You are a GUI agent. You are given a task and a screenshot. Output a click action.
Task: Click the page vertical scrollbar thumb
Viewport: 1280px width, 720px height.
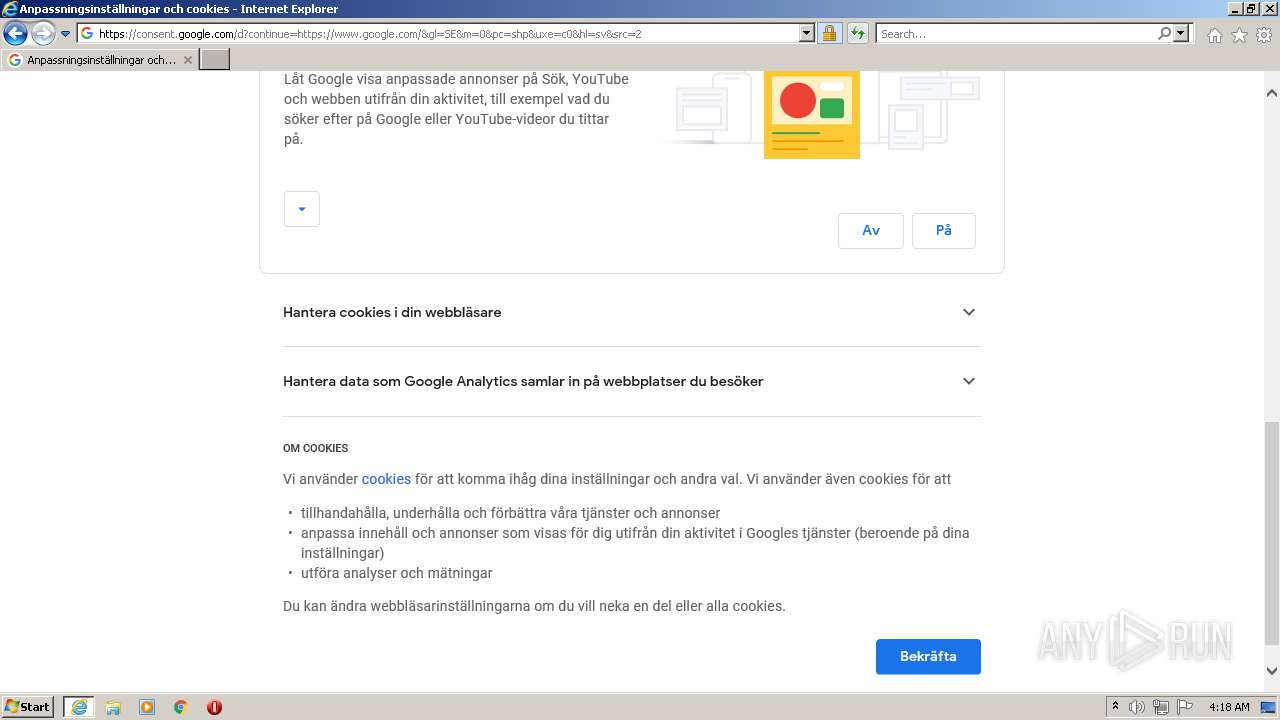click(x=1272, y=533)
